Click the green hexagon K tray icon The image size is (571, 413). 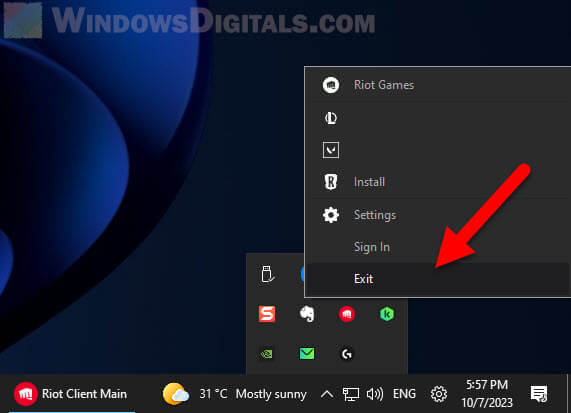coord(387,314)
